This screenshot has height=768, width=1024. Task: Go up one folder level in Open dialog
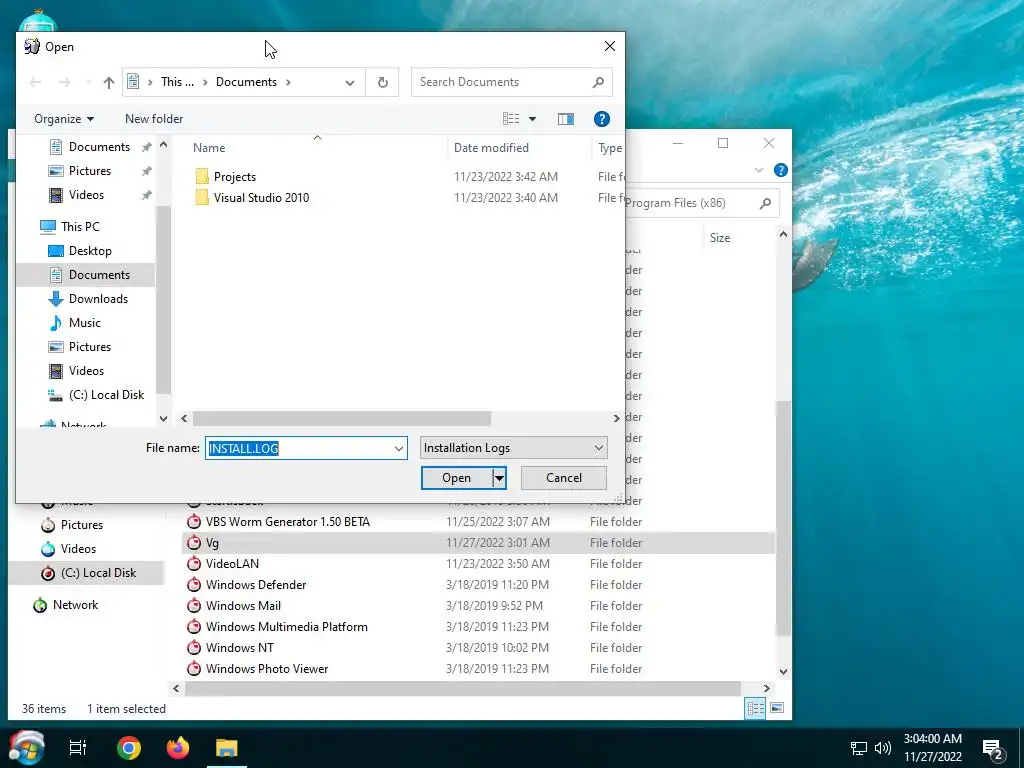[108, 82]
